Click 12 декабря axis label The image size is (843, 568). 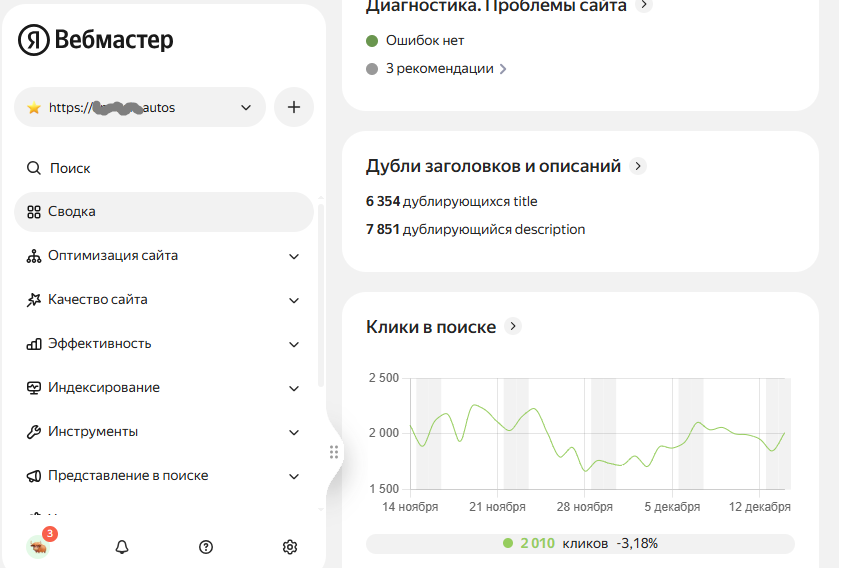click(x=760, y=507)
